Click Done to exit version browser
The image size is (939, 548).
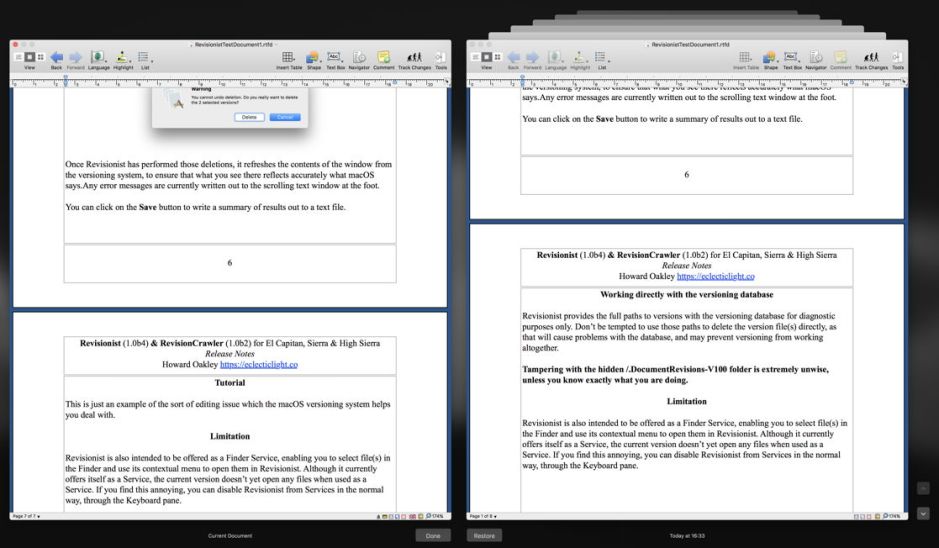pos(433,536)
